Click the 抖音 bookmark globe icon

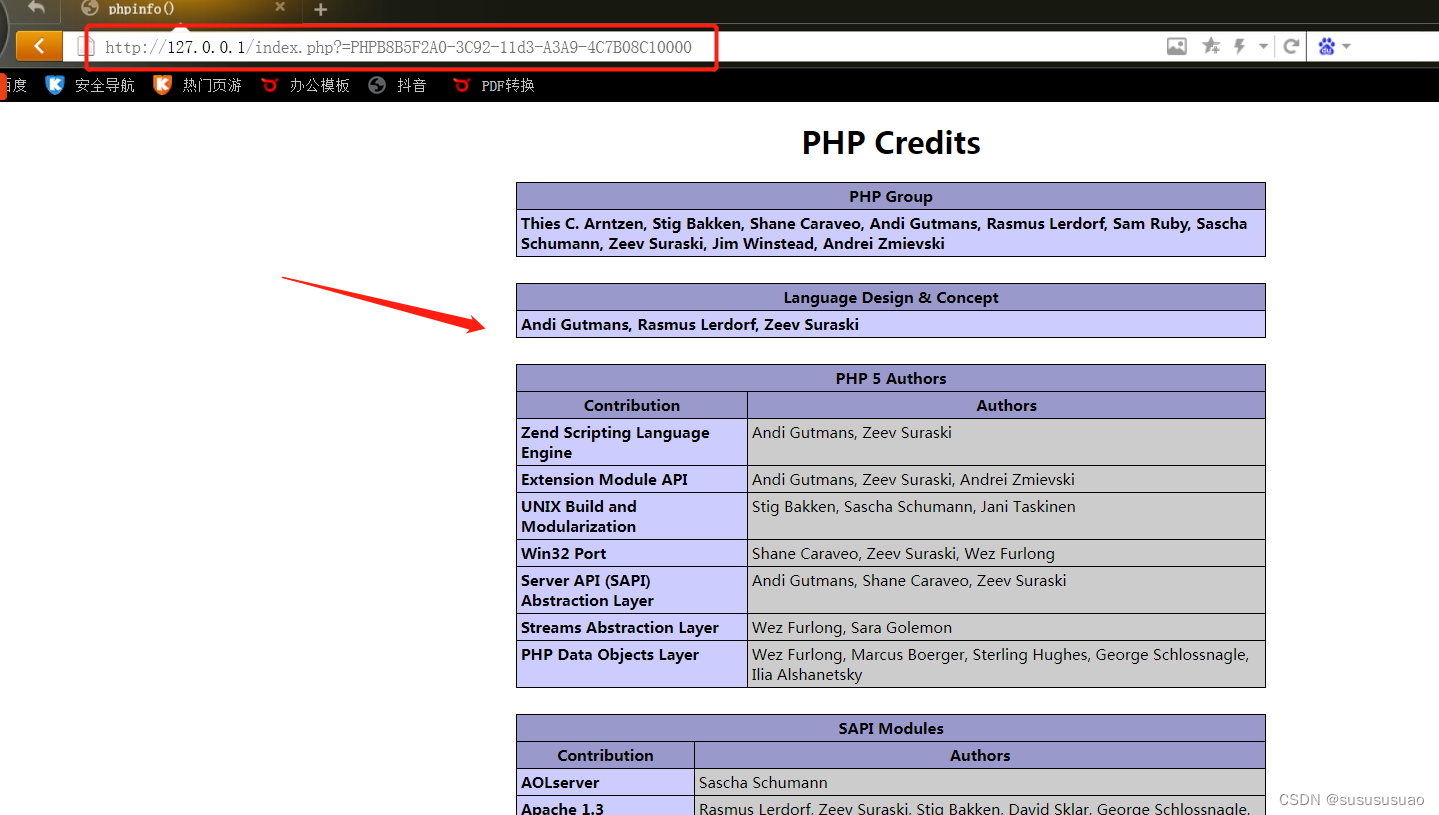click(376, 85)
